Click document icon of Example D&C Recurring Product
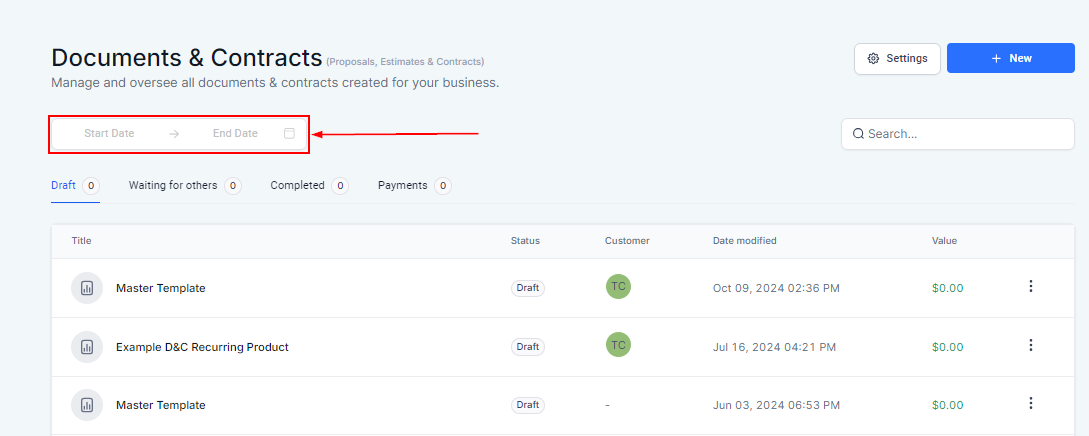 87,346
